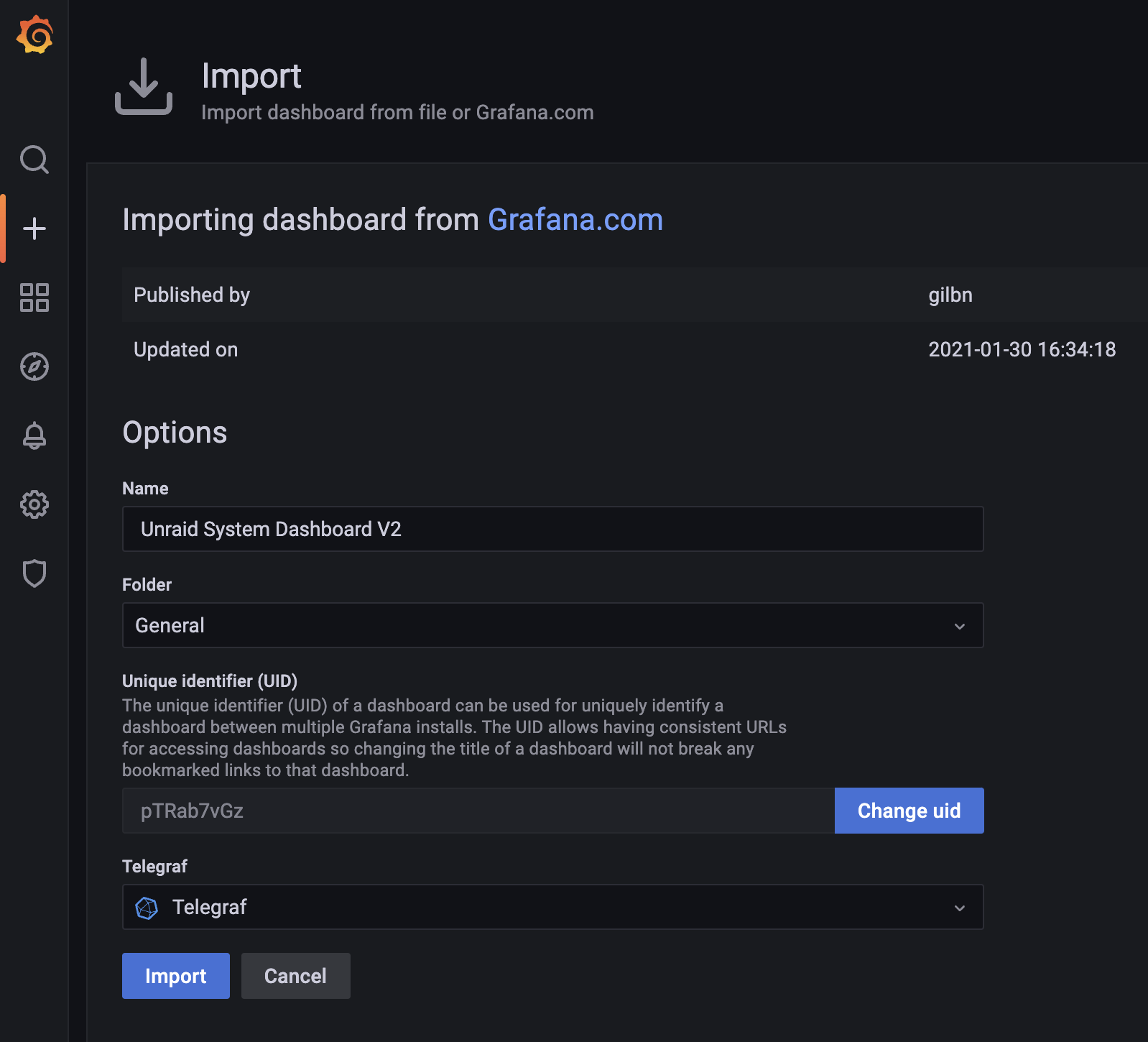
Task: Select the publisher name gilbn
Action: [x=950, y=295]
